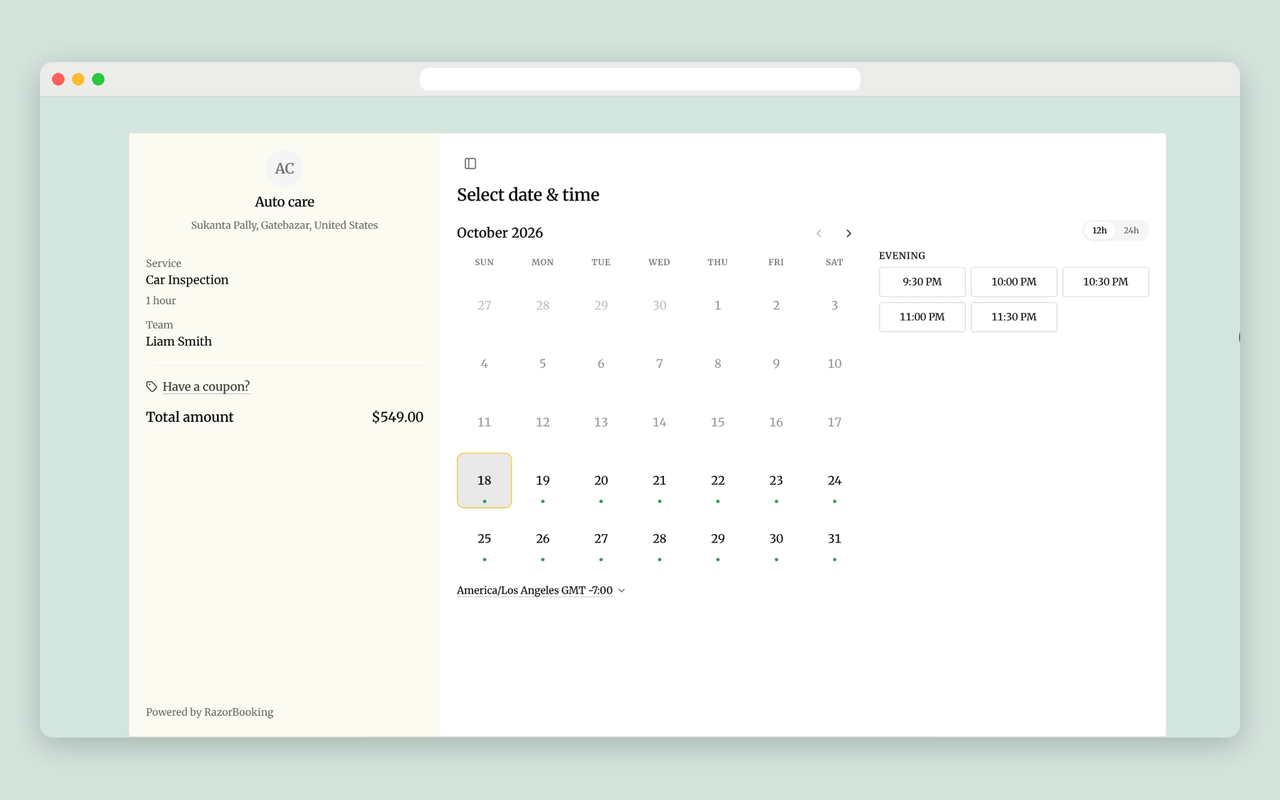The height and width of the screenshot is (800, 1280).
Task: Select the 10:30 PM time slot
Action: coord(1106,282)
